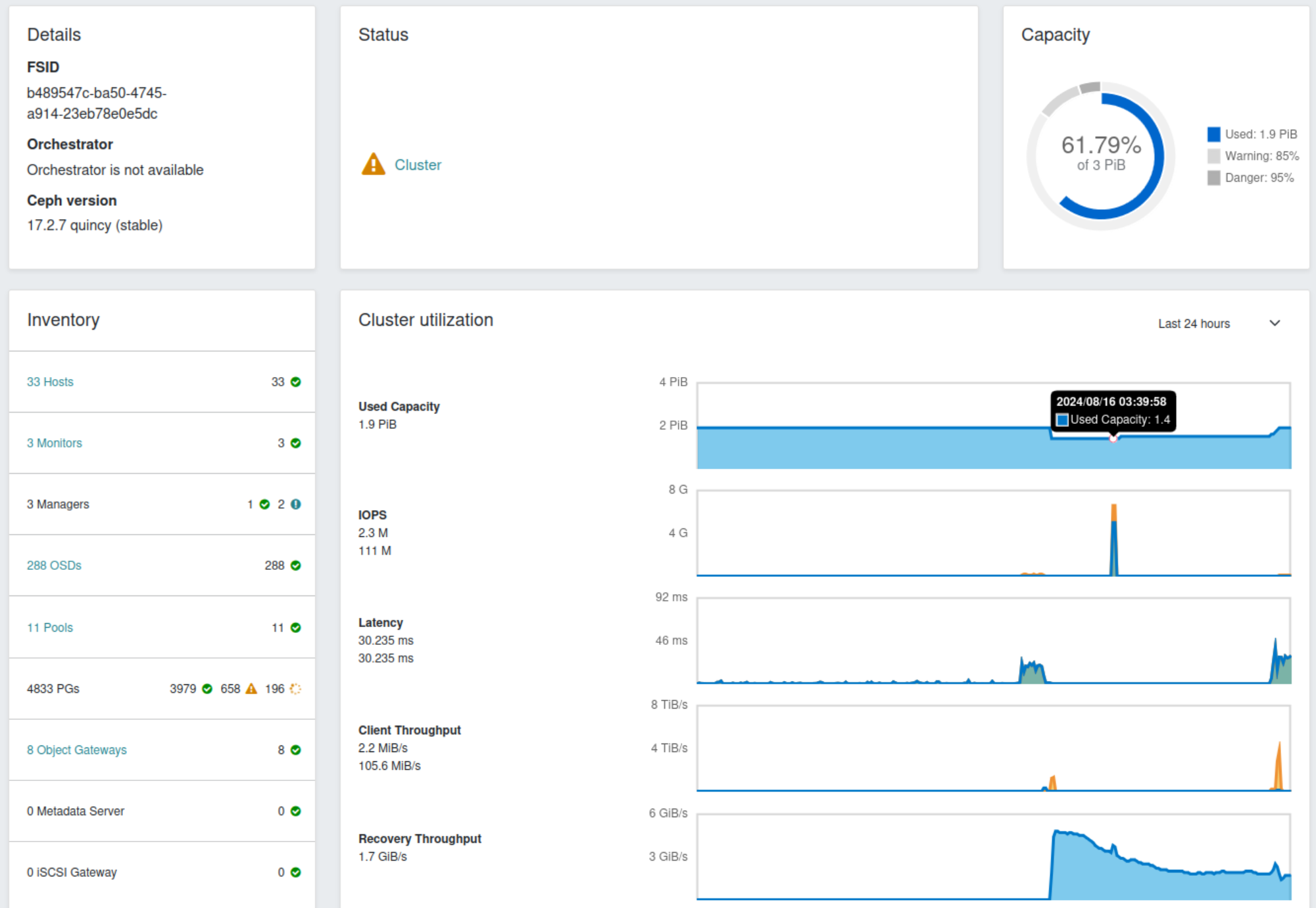
Task: Click the '4833 PGs' inventory label
Action: click(53, 688)
